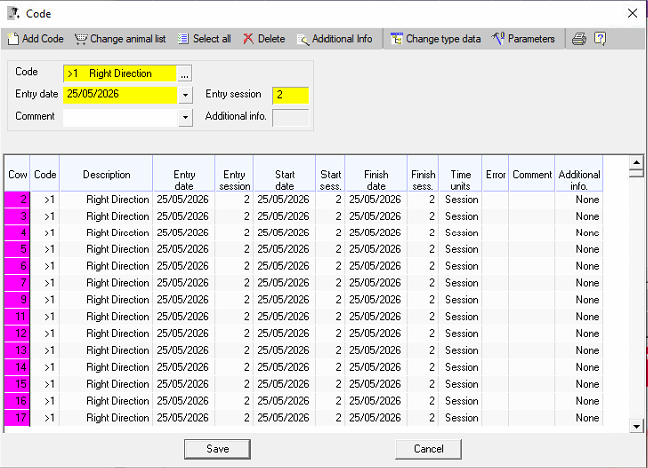Click Start date cell for cow 12
Viewport: 648px width, 468px height.
pyautogui.click(x=283, y=334)
